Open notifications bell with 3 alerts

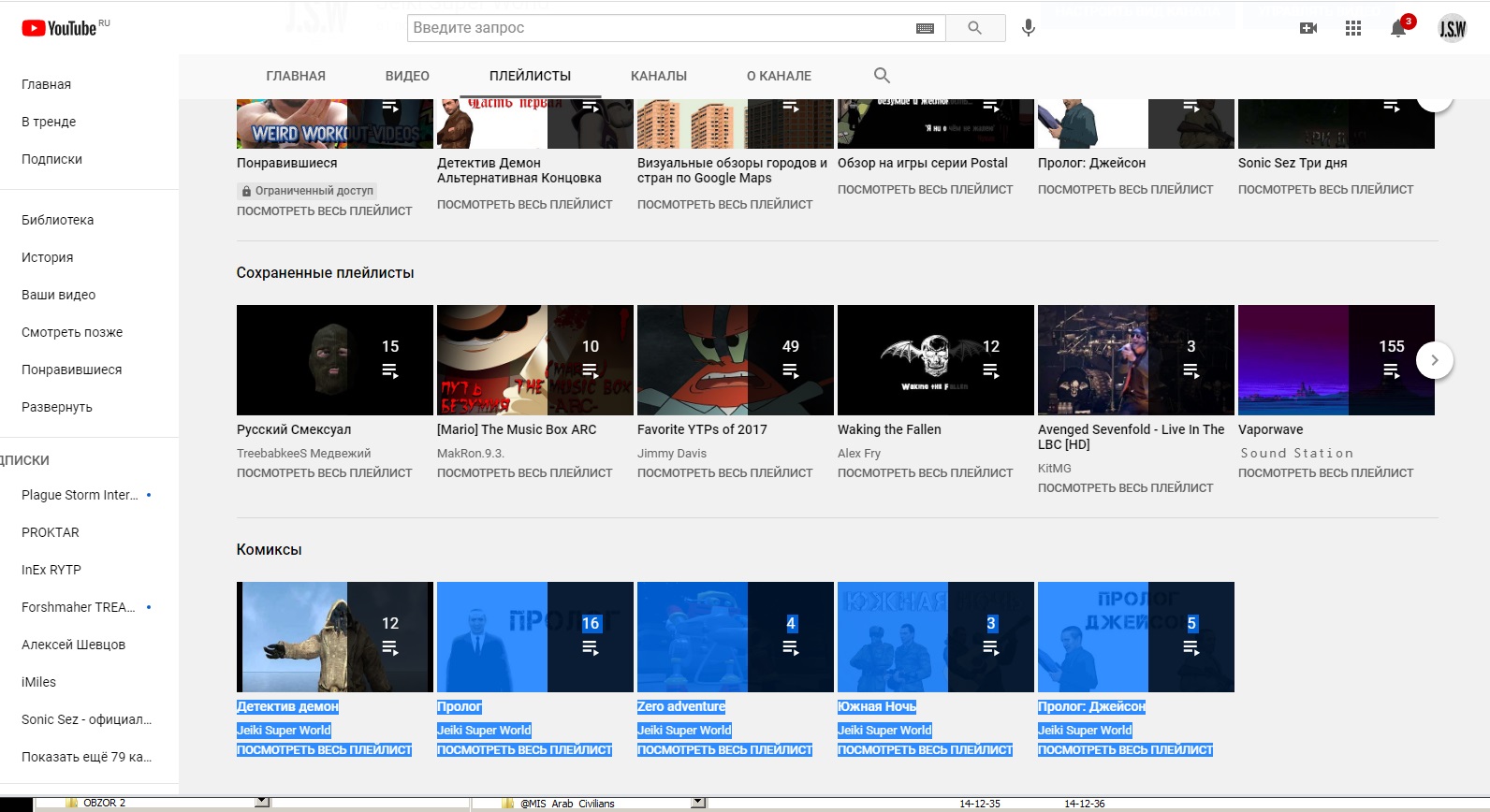coord(1398,28)
